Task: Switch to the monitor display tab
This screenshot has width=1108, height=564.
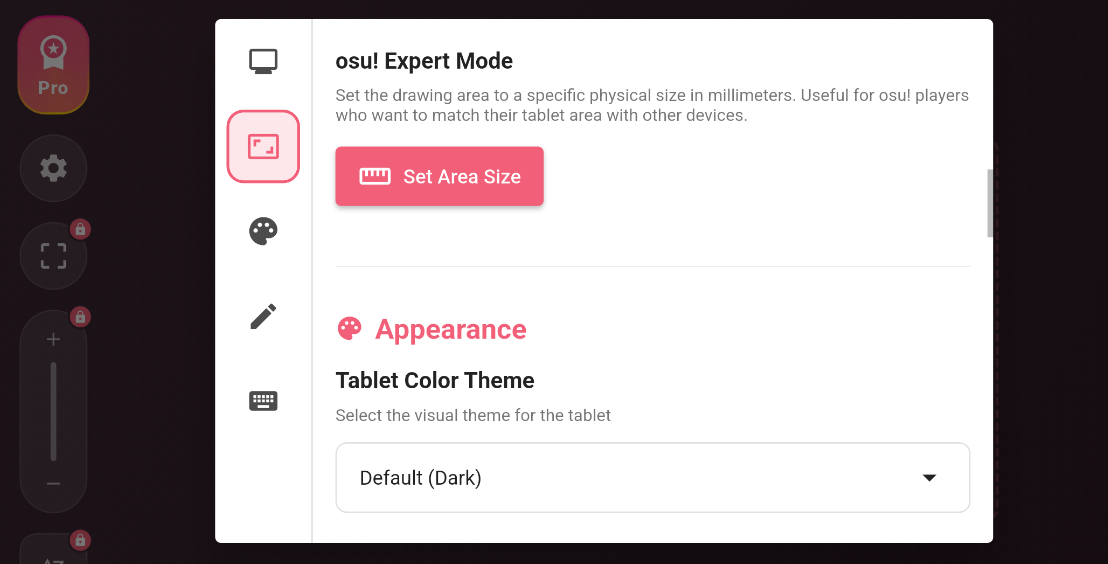Action: 263,62
